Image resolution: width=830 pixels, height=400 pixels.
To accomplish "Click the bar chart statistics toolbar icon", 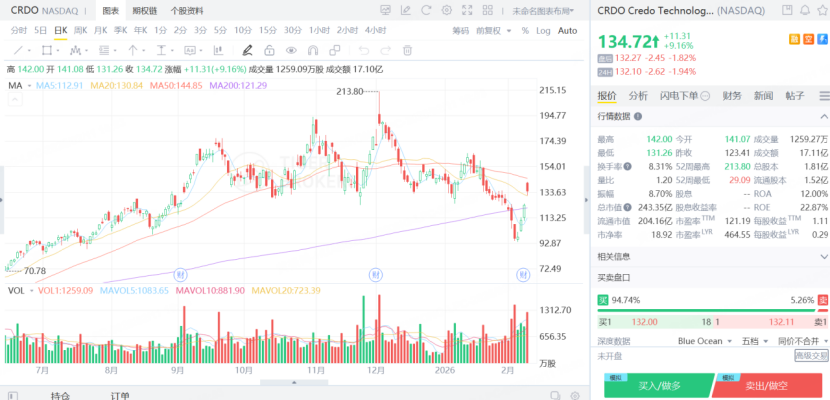I will click(218, 51).
